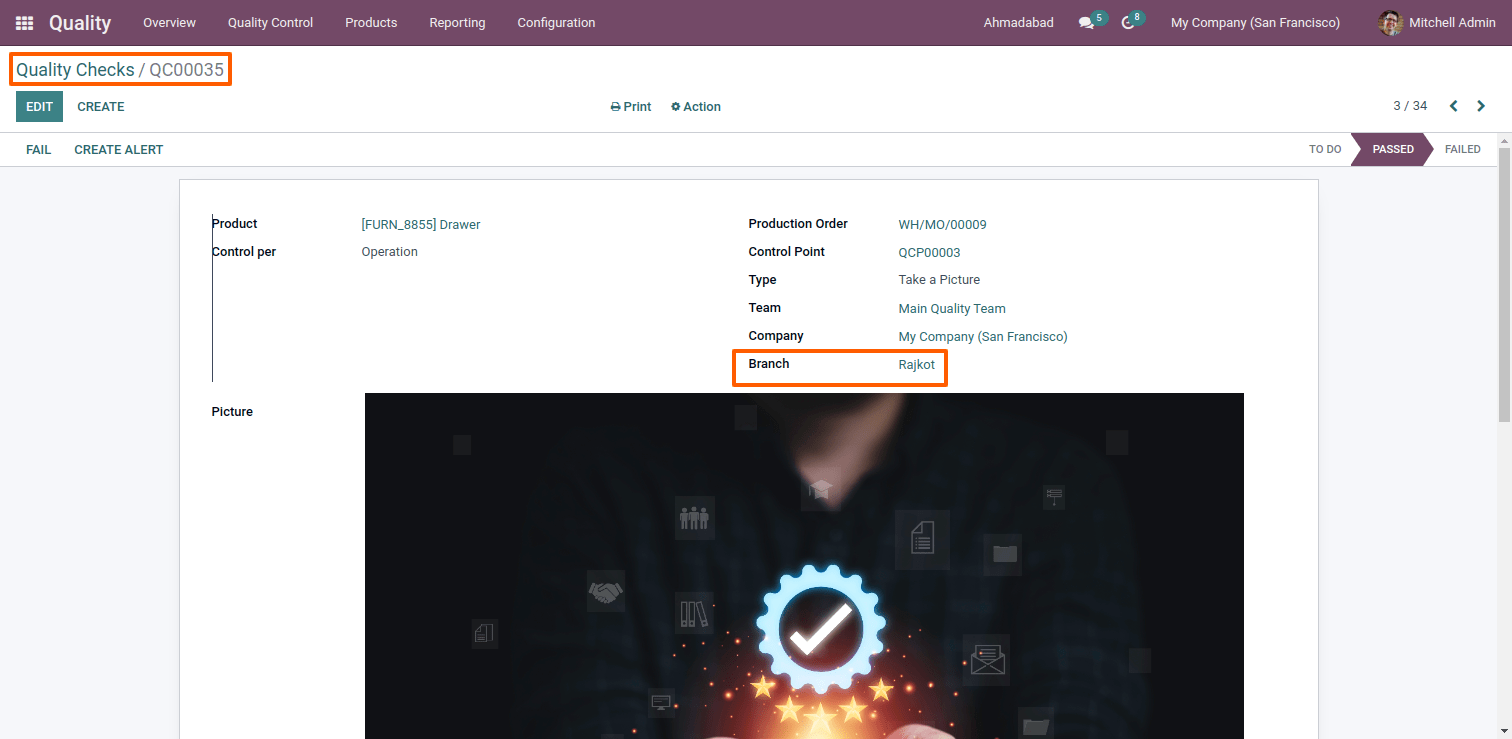
Task: Open the activities clock icon
Action: pyautogui.click(x=1128, y=23)
